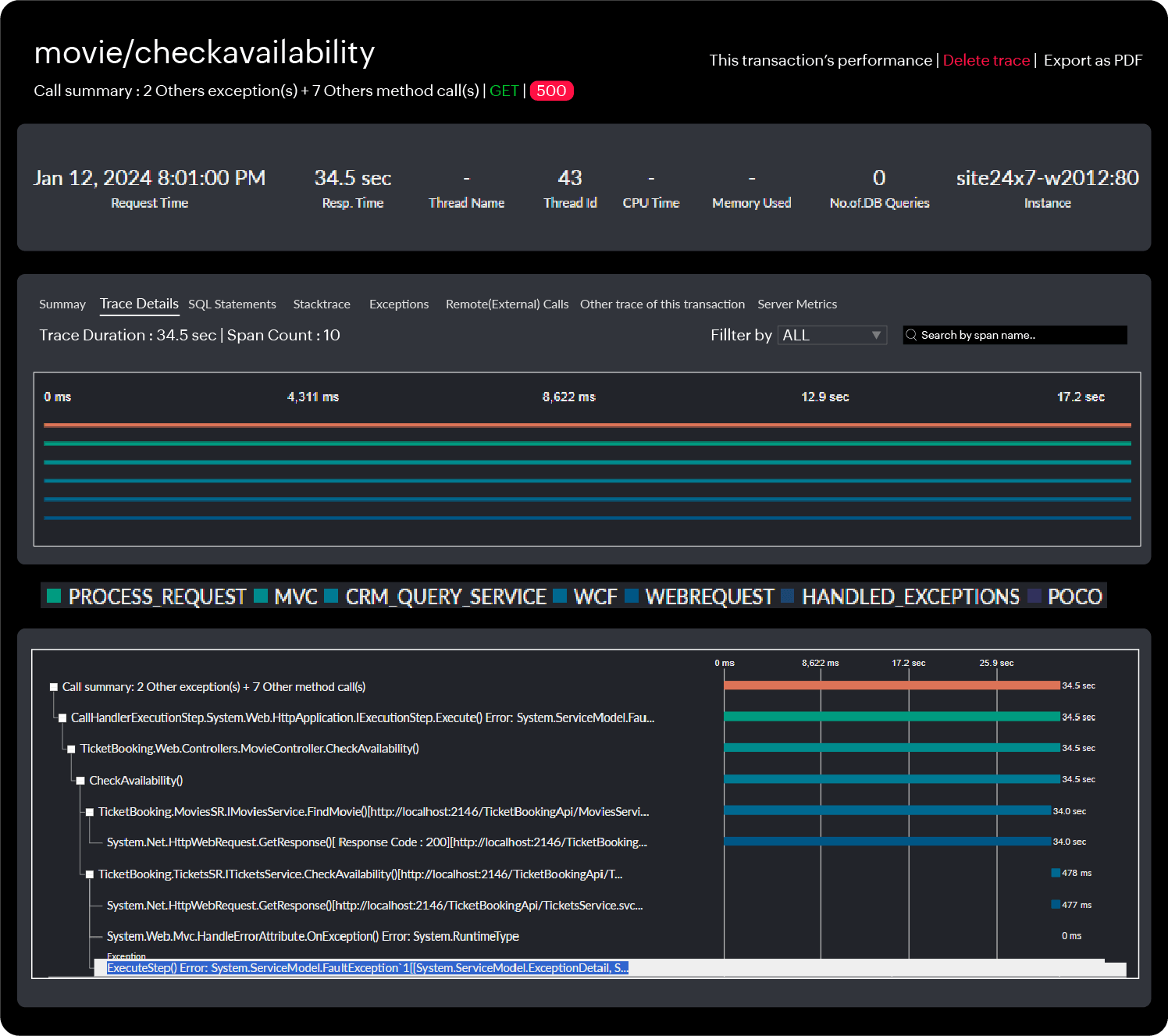The image size is (1168, 1036).
Task: Click the CRM_QUERY_SERVICE legend swatch
Action: (x=331, y=596)
